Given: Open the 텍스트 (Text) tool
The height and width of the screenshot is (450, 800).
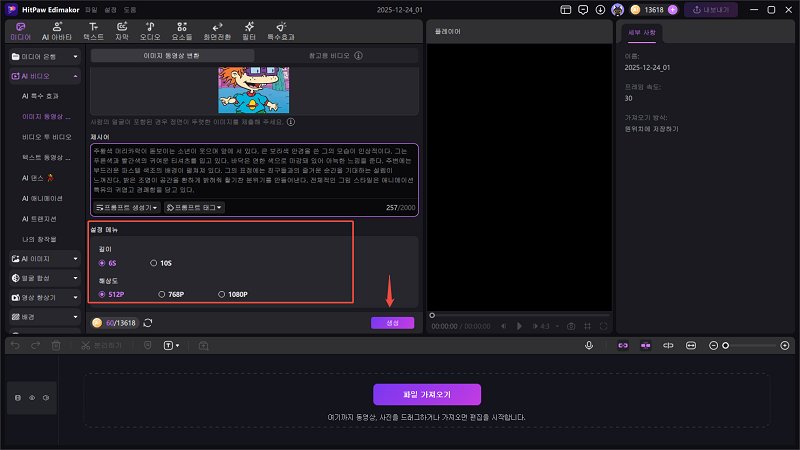Looking at the screenshot, I should point(93,31).
